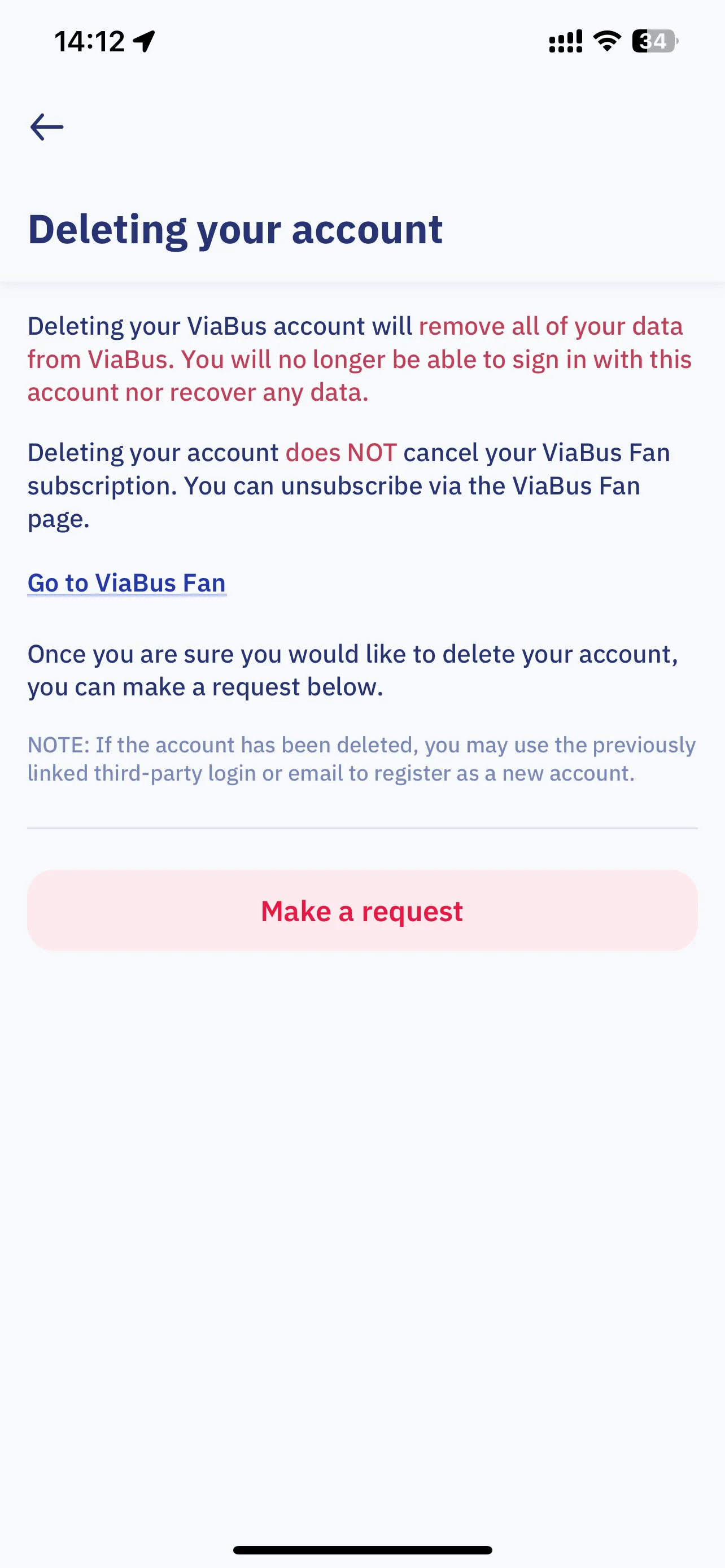Tap 'Deleting your ViaBus account will' text
This screenshot has width=725, height=1568.
pos(220,326)
